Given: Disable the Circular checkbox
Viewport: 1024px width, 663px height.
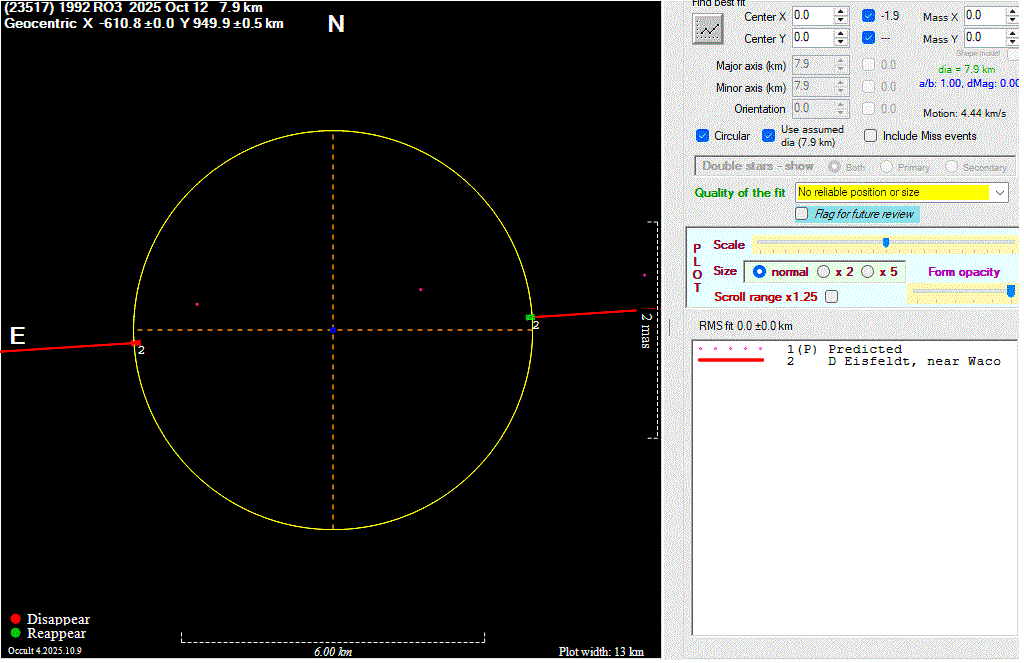Looking at the screenshot, I should tap(703, 136).
